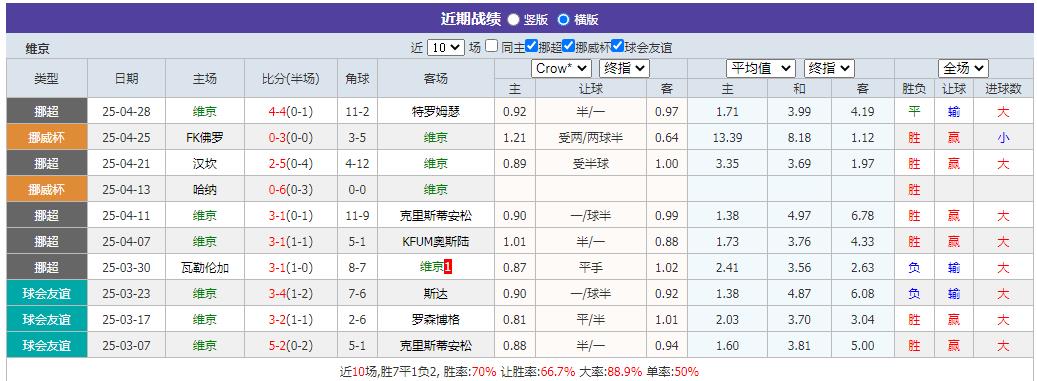Click the 2-5(0-4) score

(291, 164)
